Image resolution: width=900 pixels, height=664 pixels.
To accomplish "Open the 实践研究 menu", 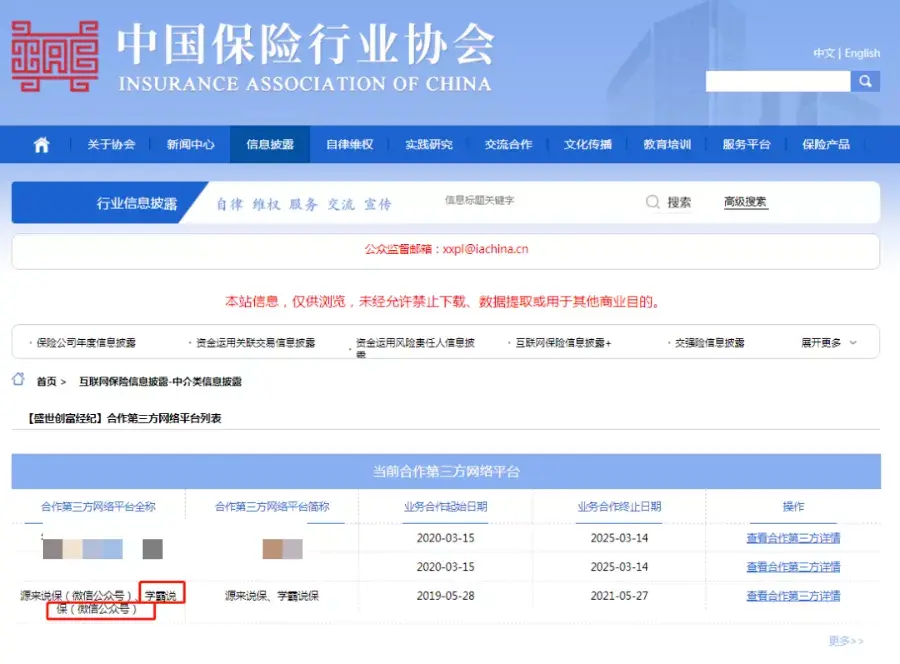I will point(429,145).
